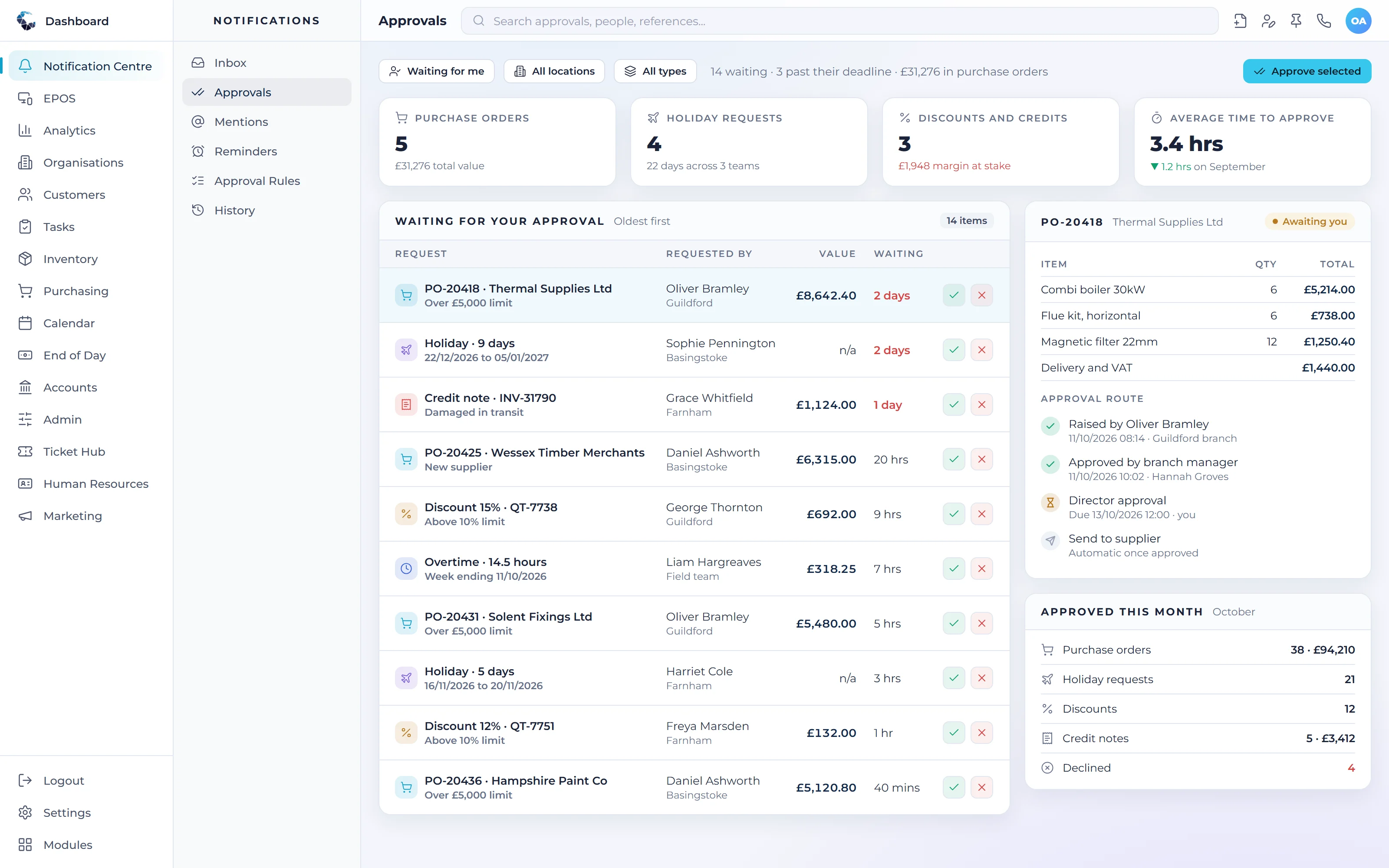Click the cart icon on PO-20431 row

pos(406,624)
